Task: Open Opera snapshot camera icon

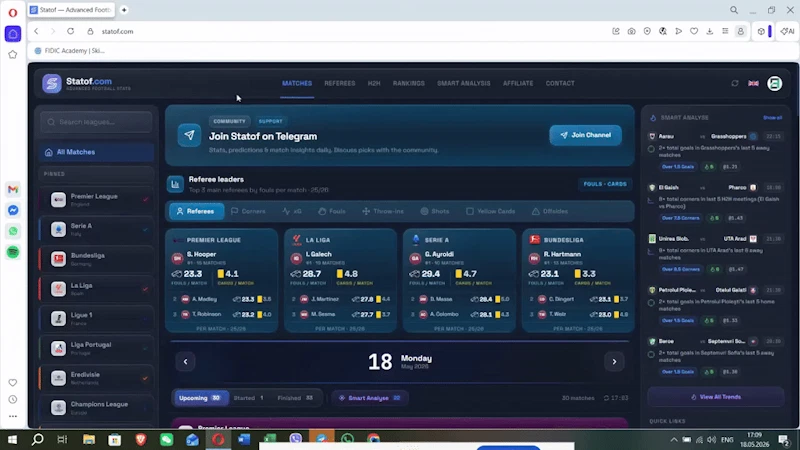Action: 632,31
